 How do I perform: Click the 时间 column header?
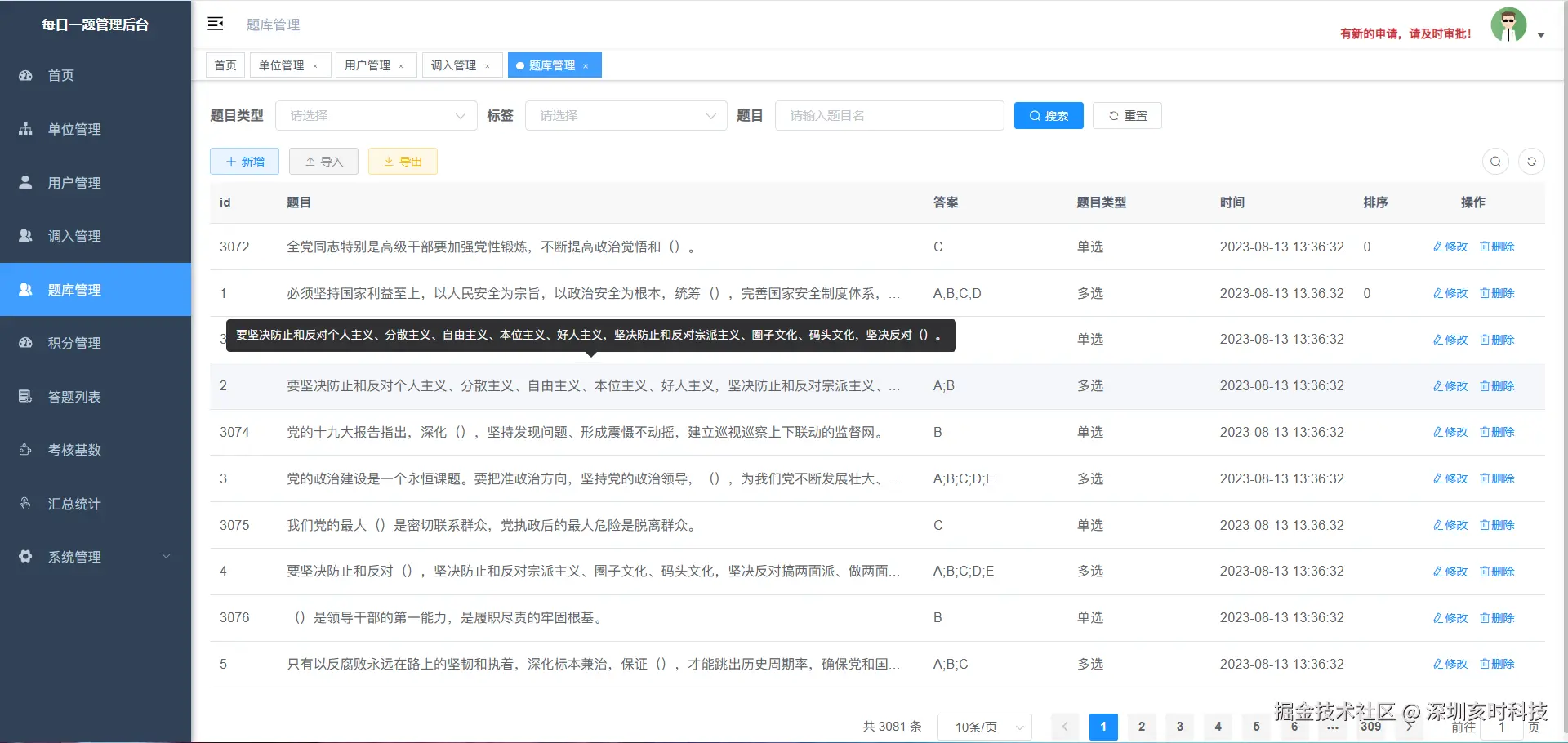(1232, 202)
